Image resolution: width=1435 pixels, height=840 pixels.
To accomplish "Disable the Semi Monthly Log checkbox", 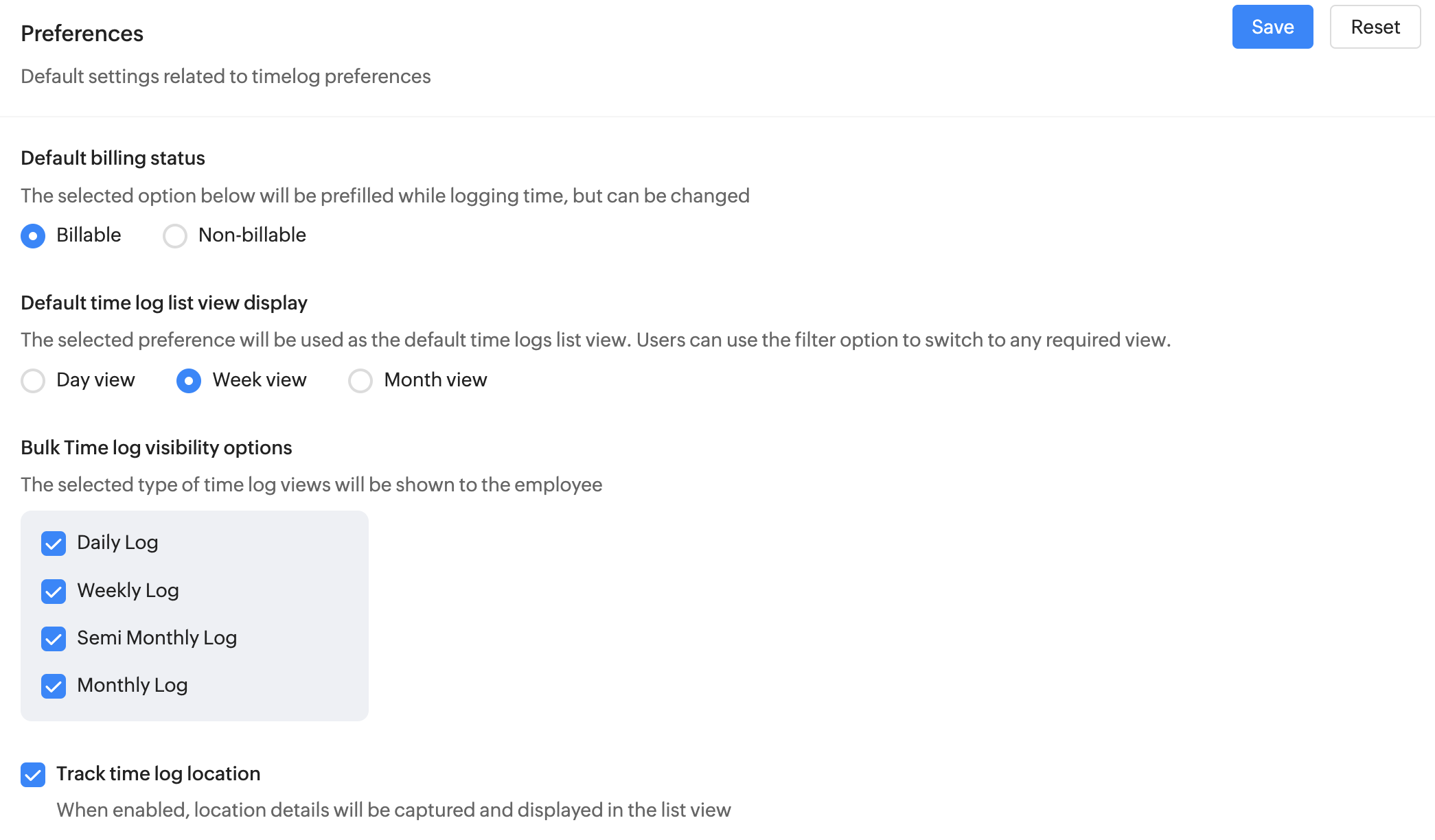I will click(x=54, y=639).
